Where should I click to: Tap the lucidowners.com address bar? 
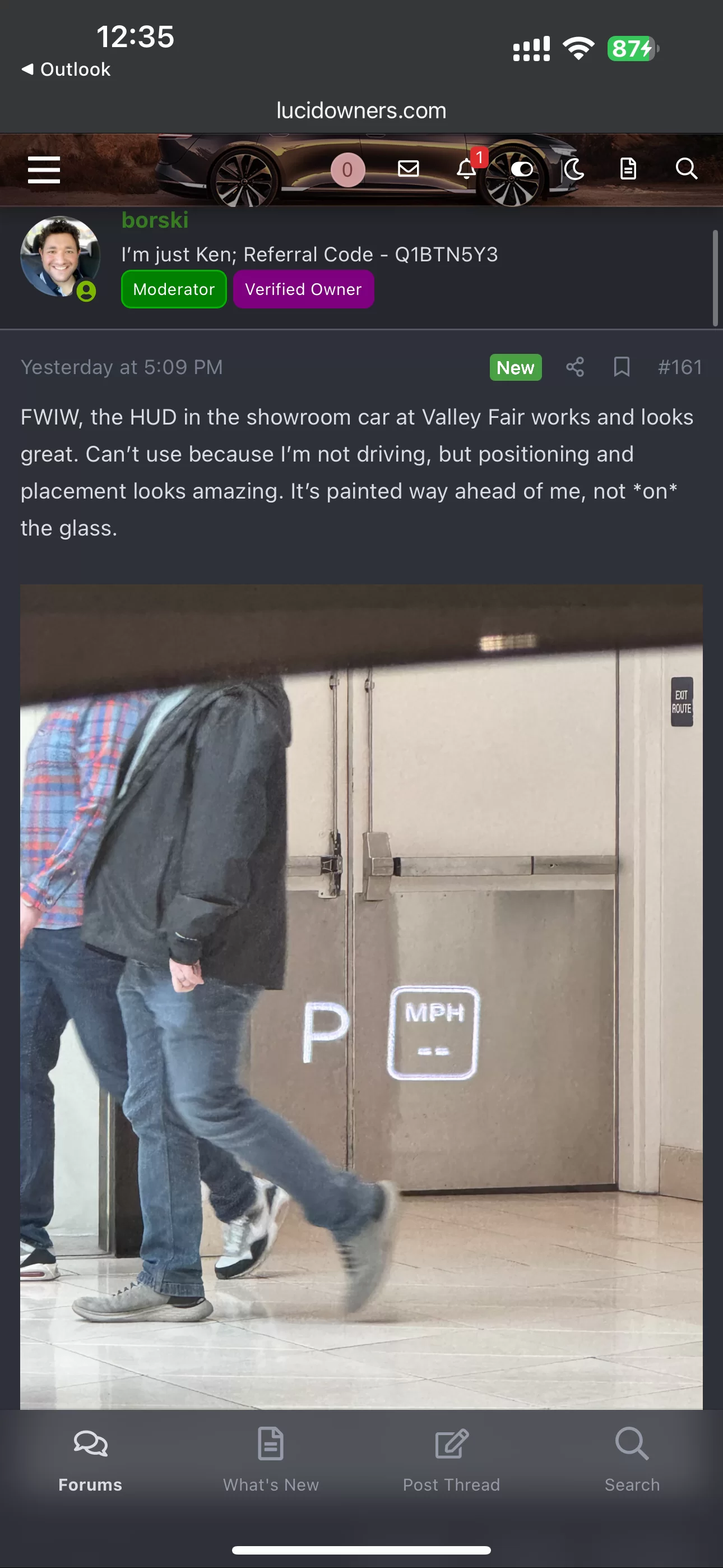tap(361, 111)
